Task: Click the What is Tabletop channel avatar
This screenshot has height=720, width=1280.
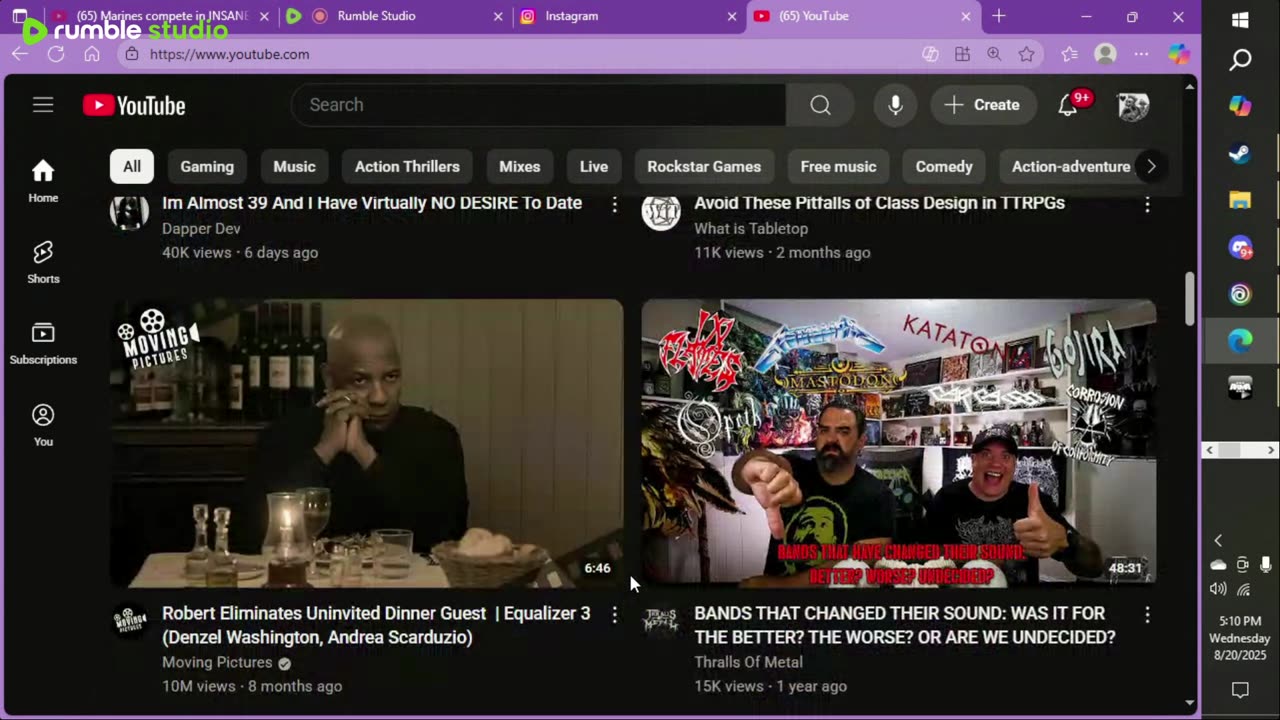Action: 661,212
